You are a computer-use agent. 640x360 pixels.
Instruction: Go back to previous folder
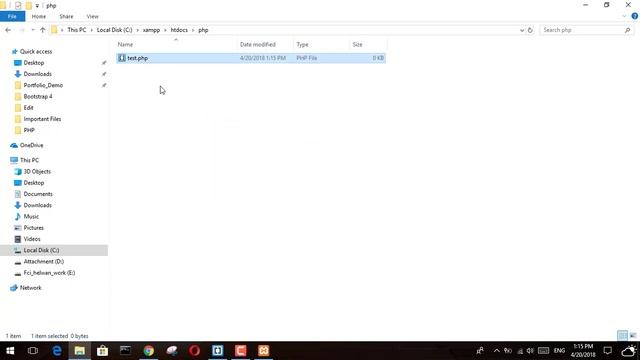(x=8, y=30)
